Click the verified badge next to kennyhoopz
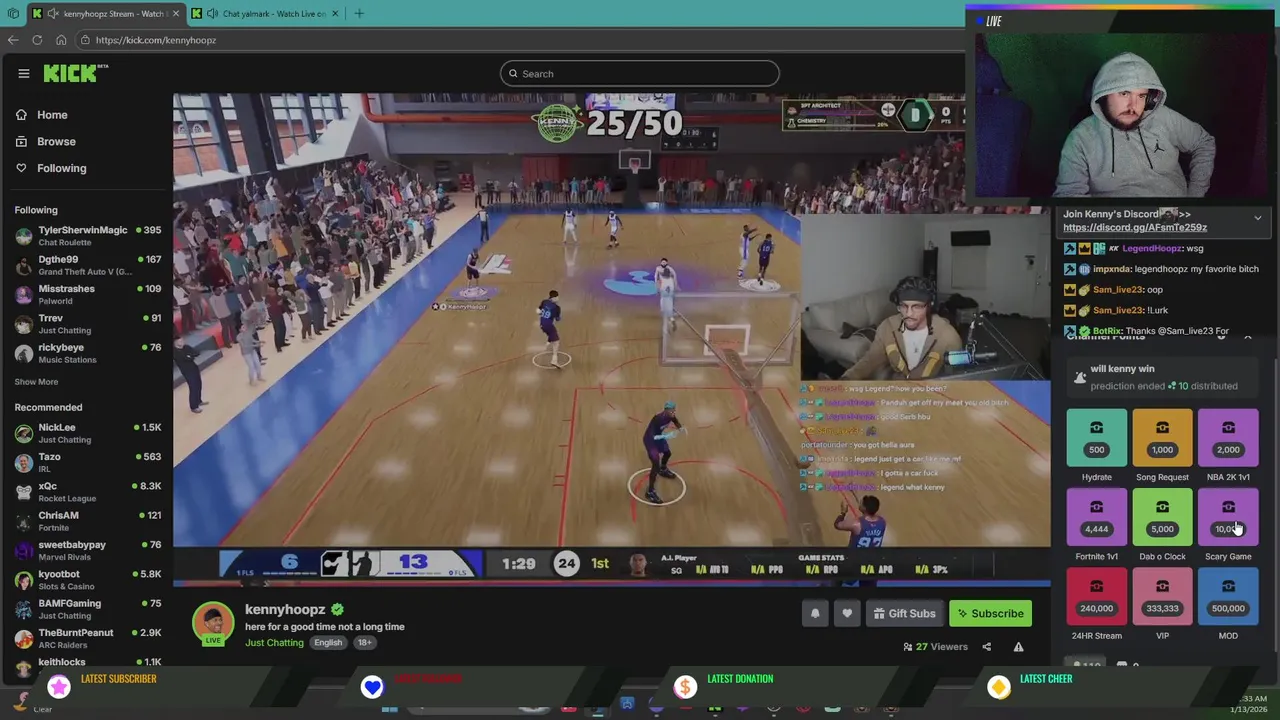 337,609
